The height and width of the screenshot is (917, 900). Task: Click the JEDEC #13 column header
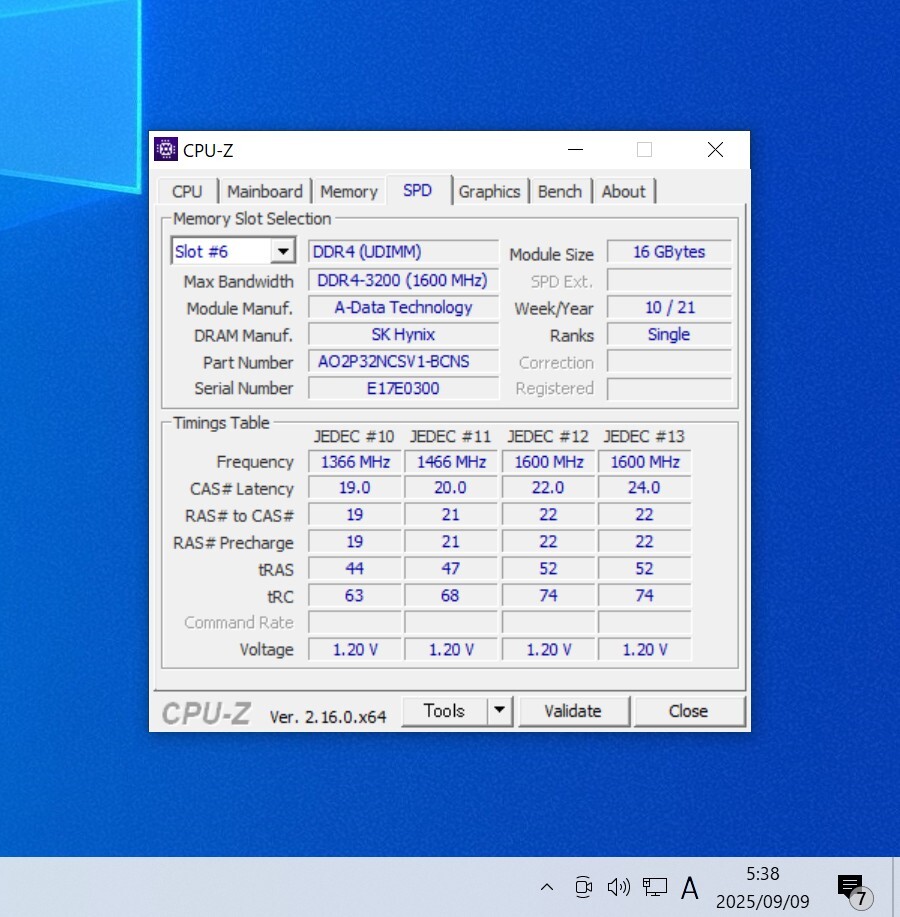click(x=644, y=436)
